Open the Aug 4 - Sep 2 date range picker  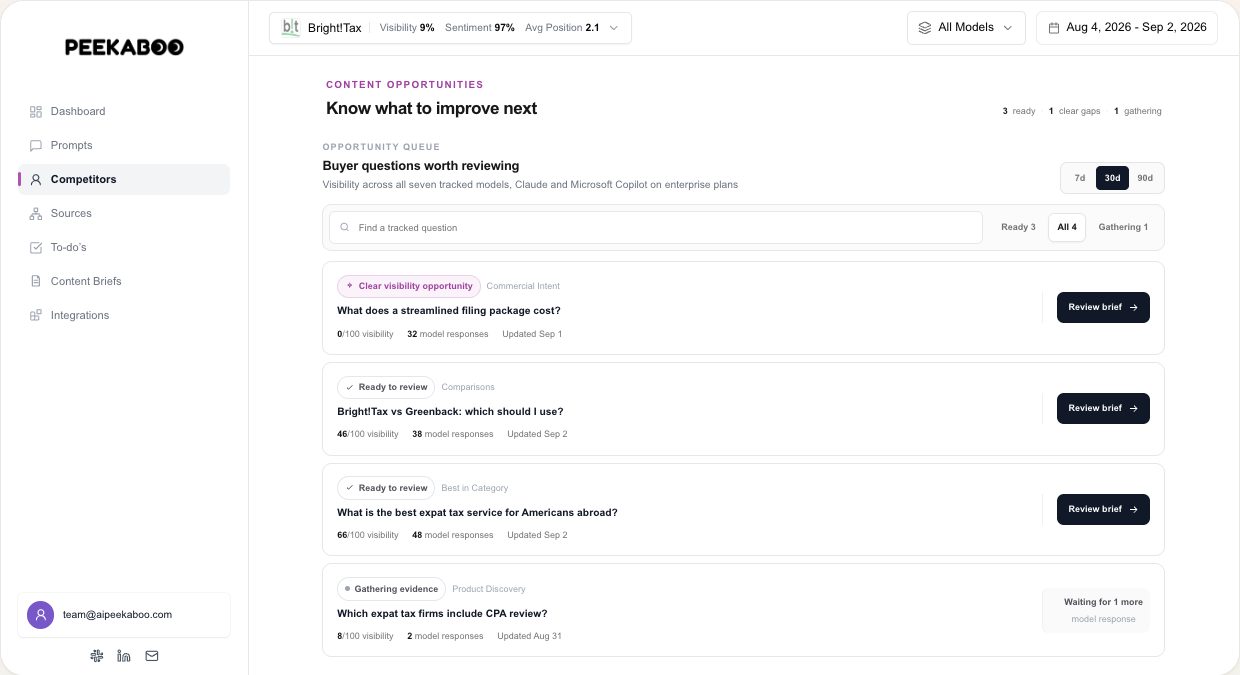[1127, 28]
